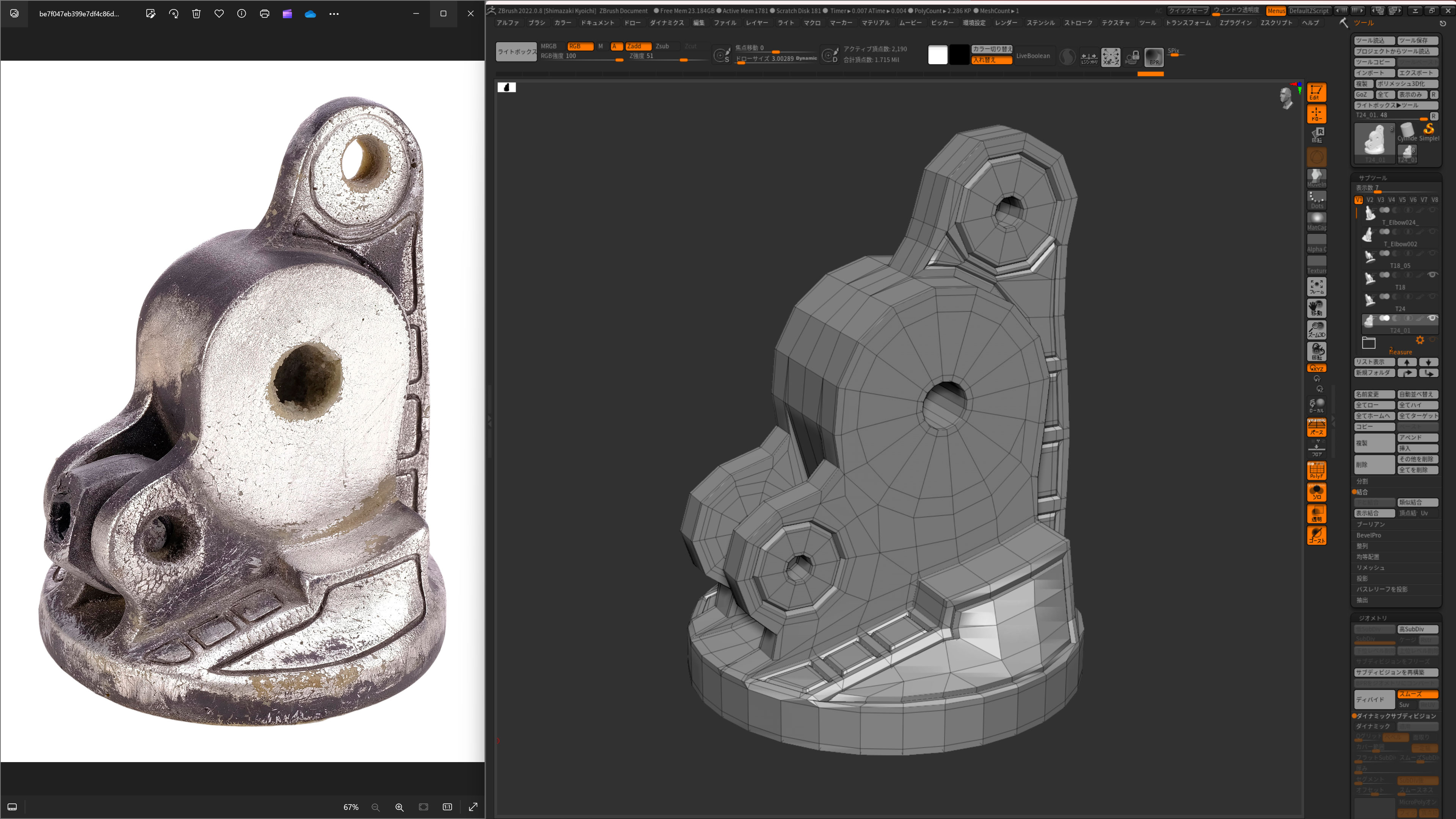Select the black secondary color swatch
The height and width of the screenshot is (819, 1456).
coord(959,55)
